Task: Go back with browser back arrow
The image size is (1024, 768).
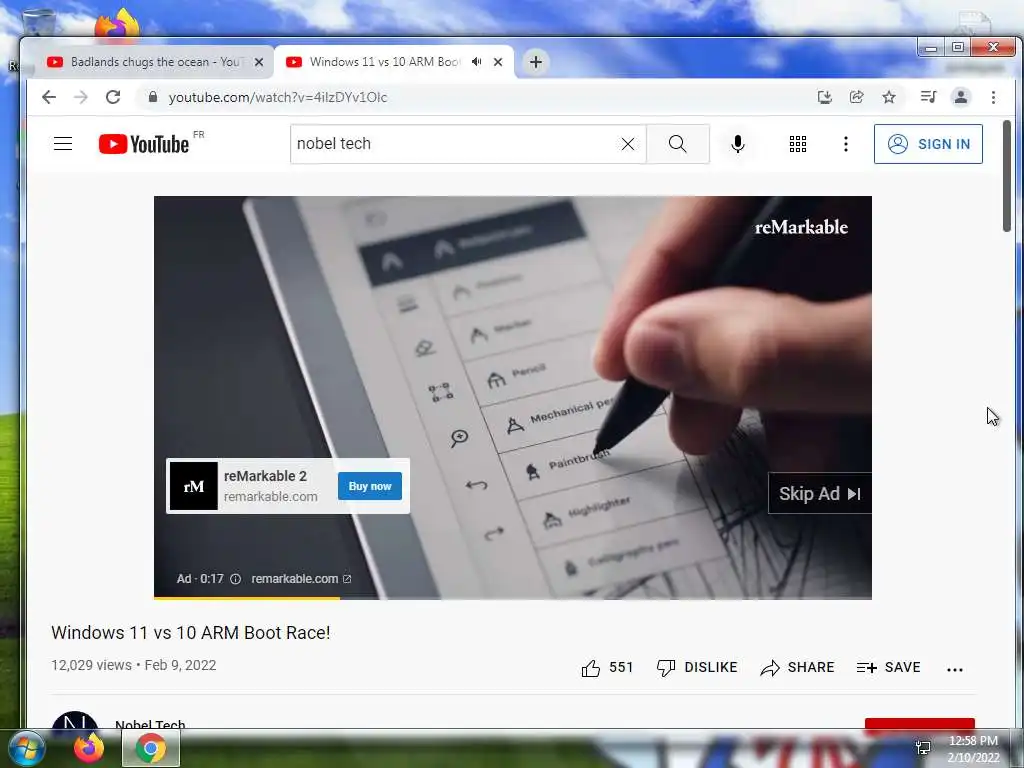Action: (49, 97)
